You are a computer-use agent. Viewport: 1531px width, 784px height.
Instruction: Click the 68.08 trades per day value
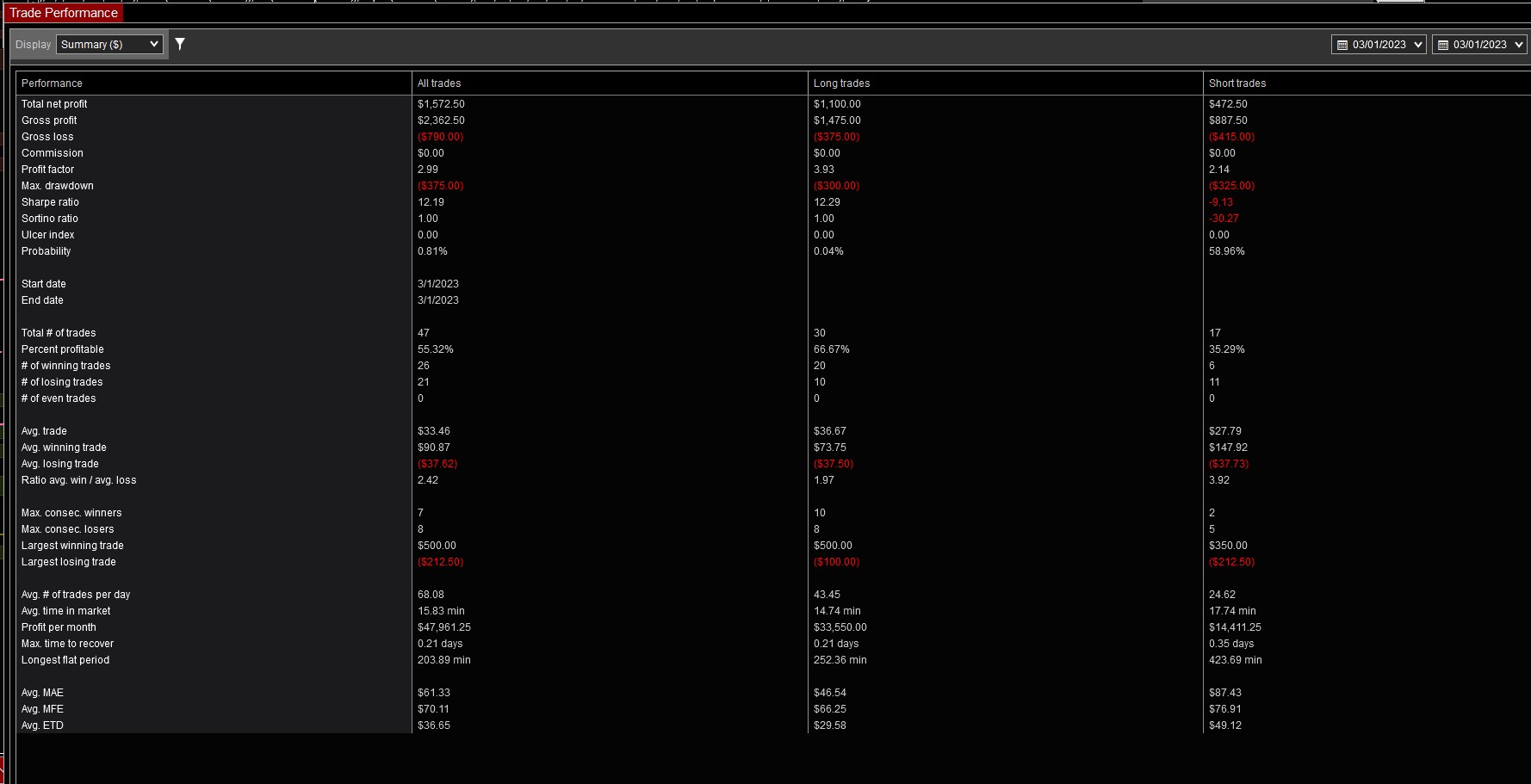pyautogui.click(x=431, y=595)
